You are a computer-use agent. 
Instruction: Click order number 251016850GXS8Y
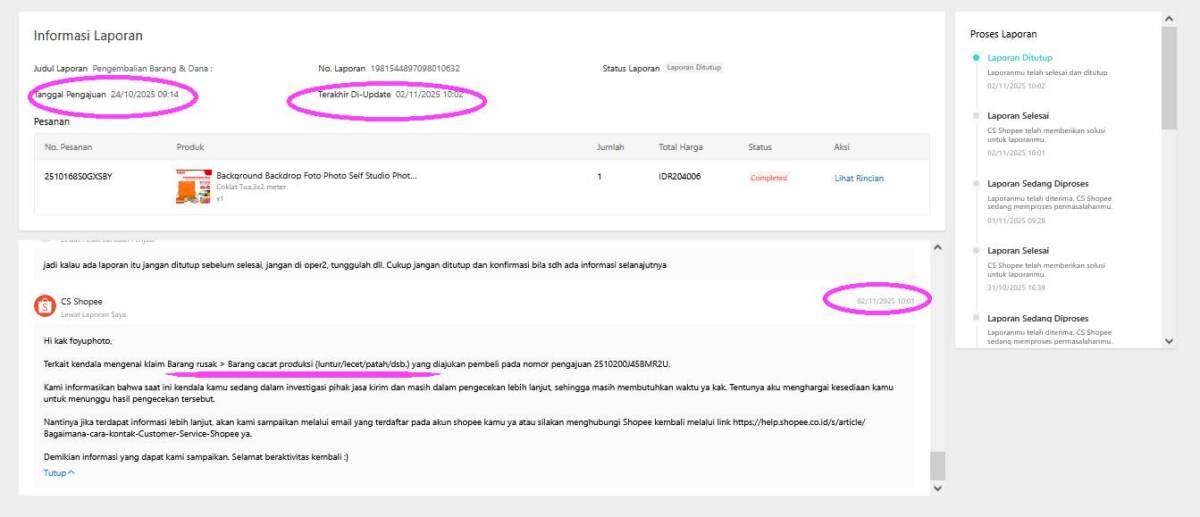pyautogui.click(x=78, y=178)
